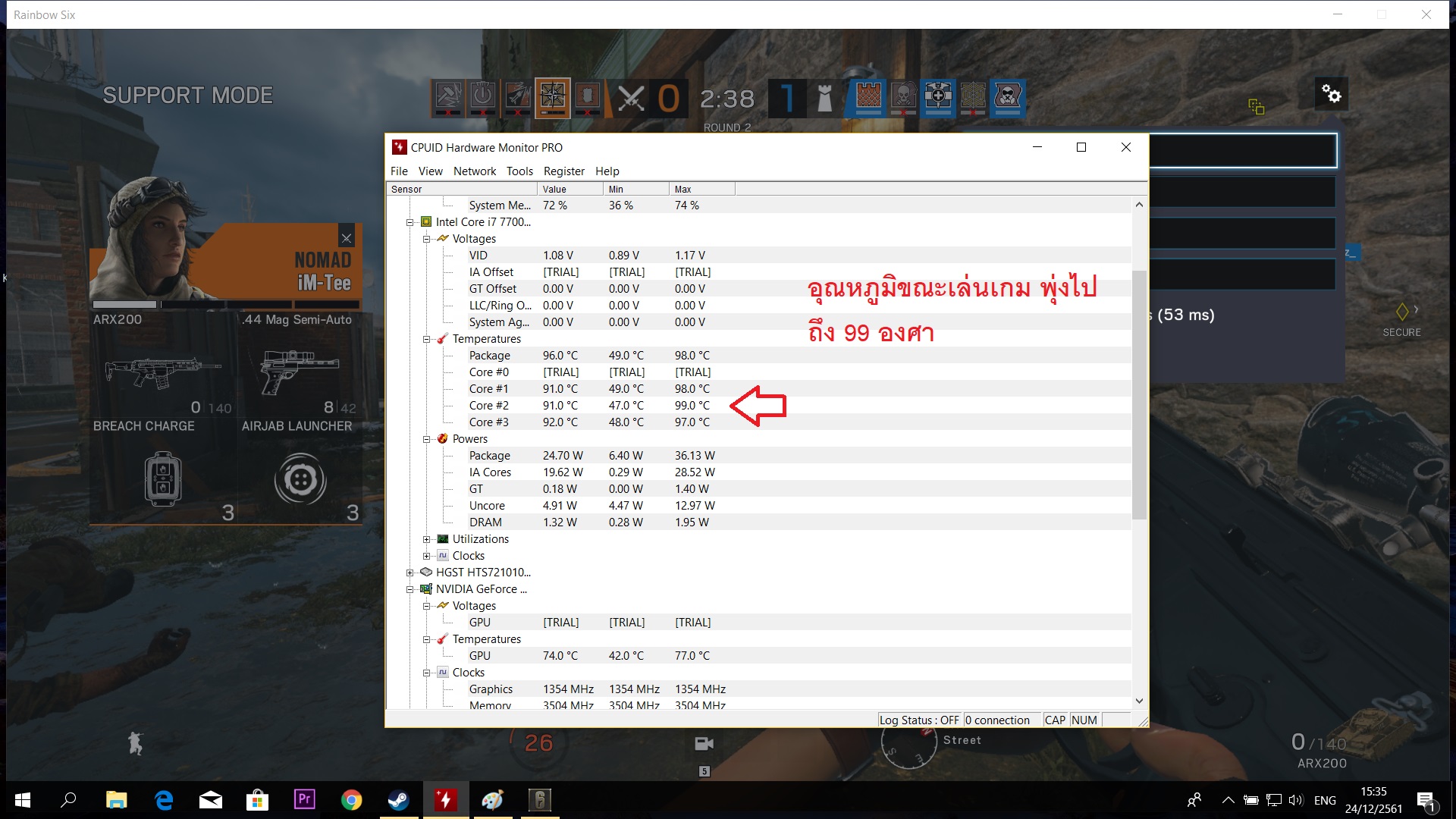Screen dimensions: 1456x819
Task: Click the Airjab Launcher gadget icon
Action: [300, 479]
